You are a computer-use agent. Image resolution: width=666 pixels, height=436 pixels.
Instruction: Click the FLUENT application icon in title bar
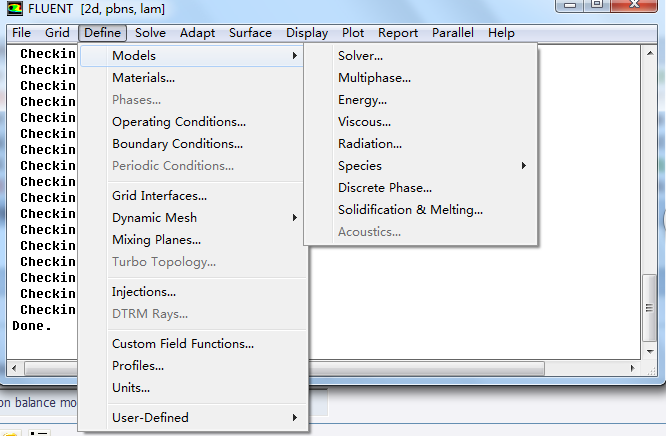[x=14, y=8]
